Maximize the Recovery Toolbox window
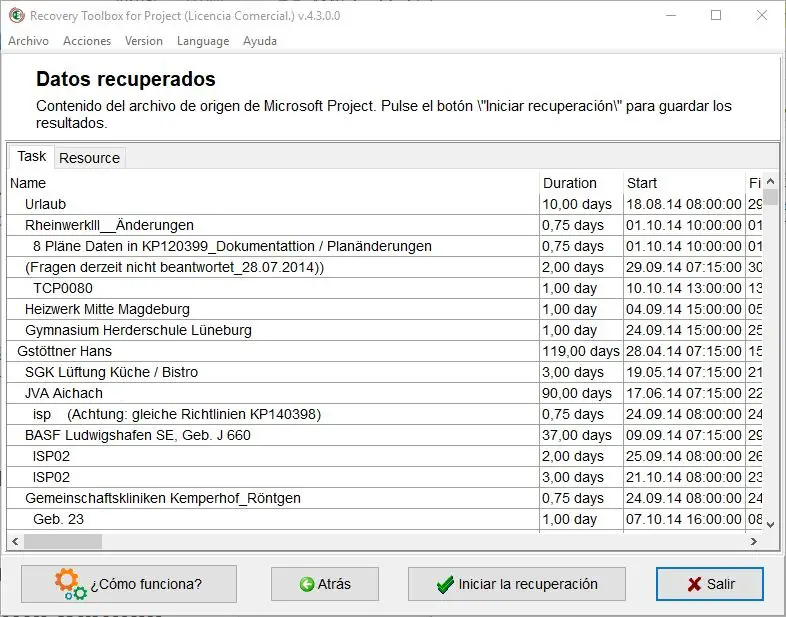Image resolution: width=786 pixels, height=617 pixels. [x=716, y=16]
